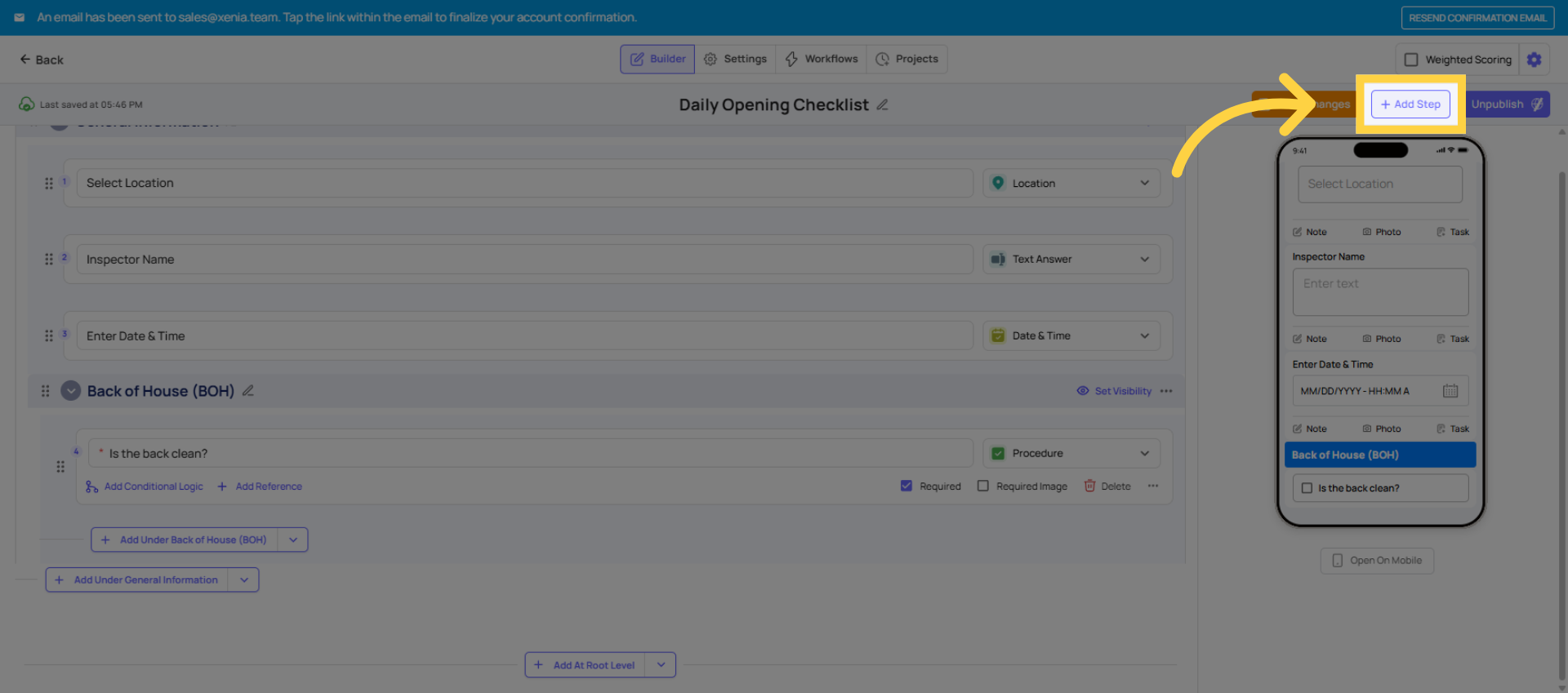
Task: Edit the Enter Date & Time step title field
Action: point(525,335)
